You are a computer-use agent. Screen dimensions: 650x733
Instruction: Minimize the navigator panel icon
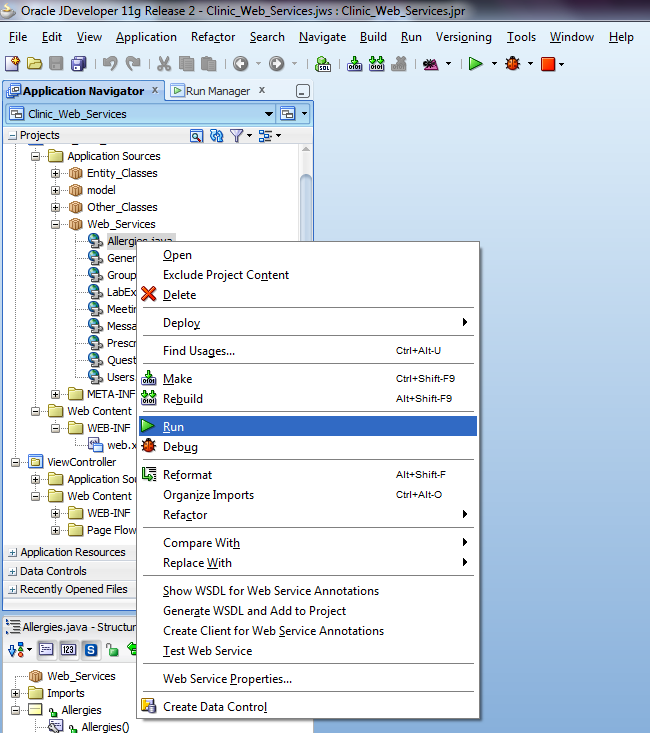(x=303, y=91)
